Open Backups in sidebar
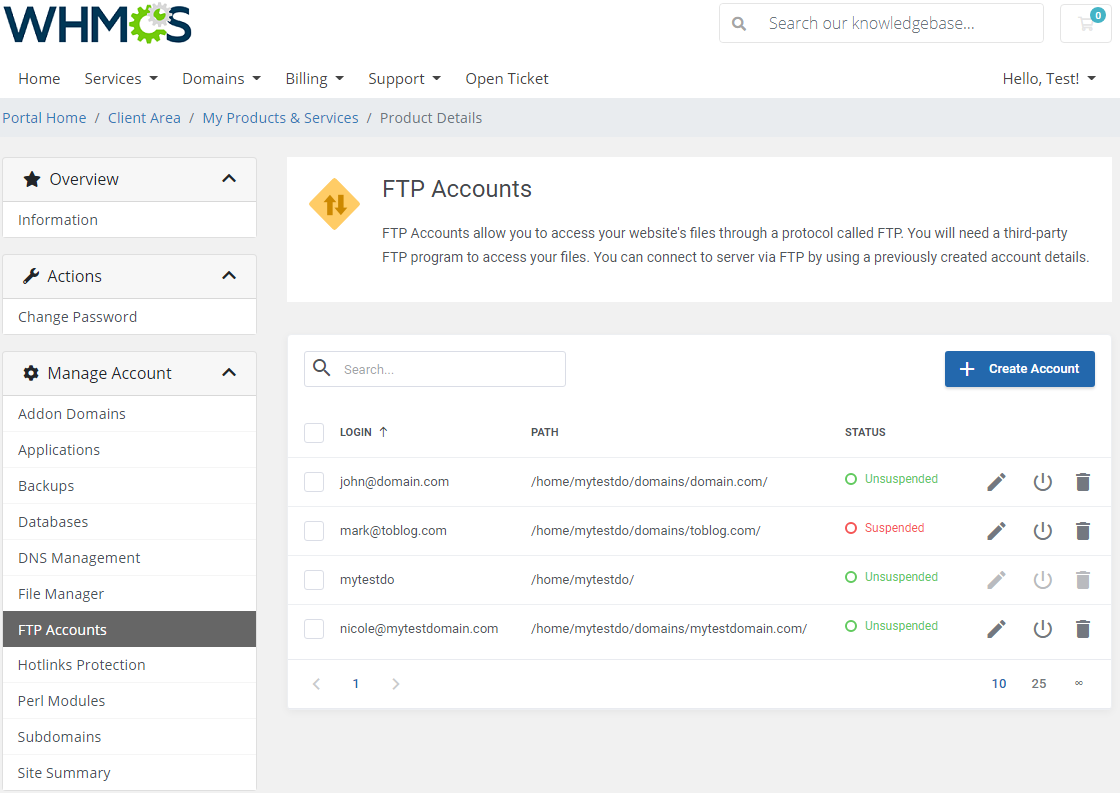Viewport: 1120px width, 793px height. pyautogui.click(x=129, y=486)
